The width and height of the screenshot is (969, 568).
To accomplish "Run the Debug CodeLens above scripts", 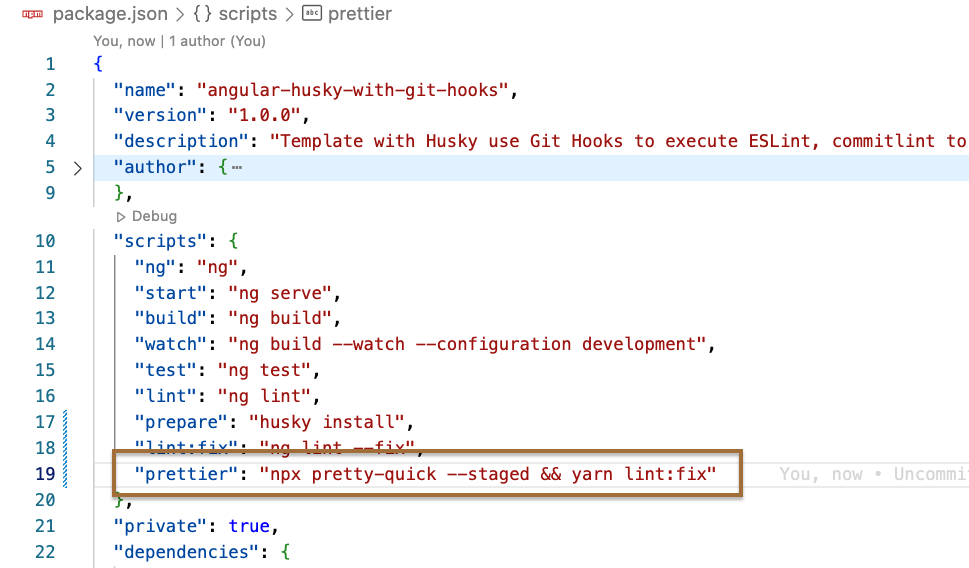I will (147, 216).
